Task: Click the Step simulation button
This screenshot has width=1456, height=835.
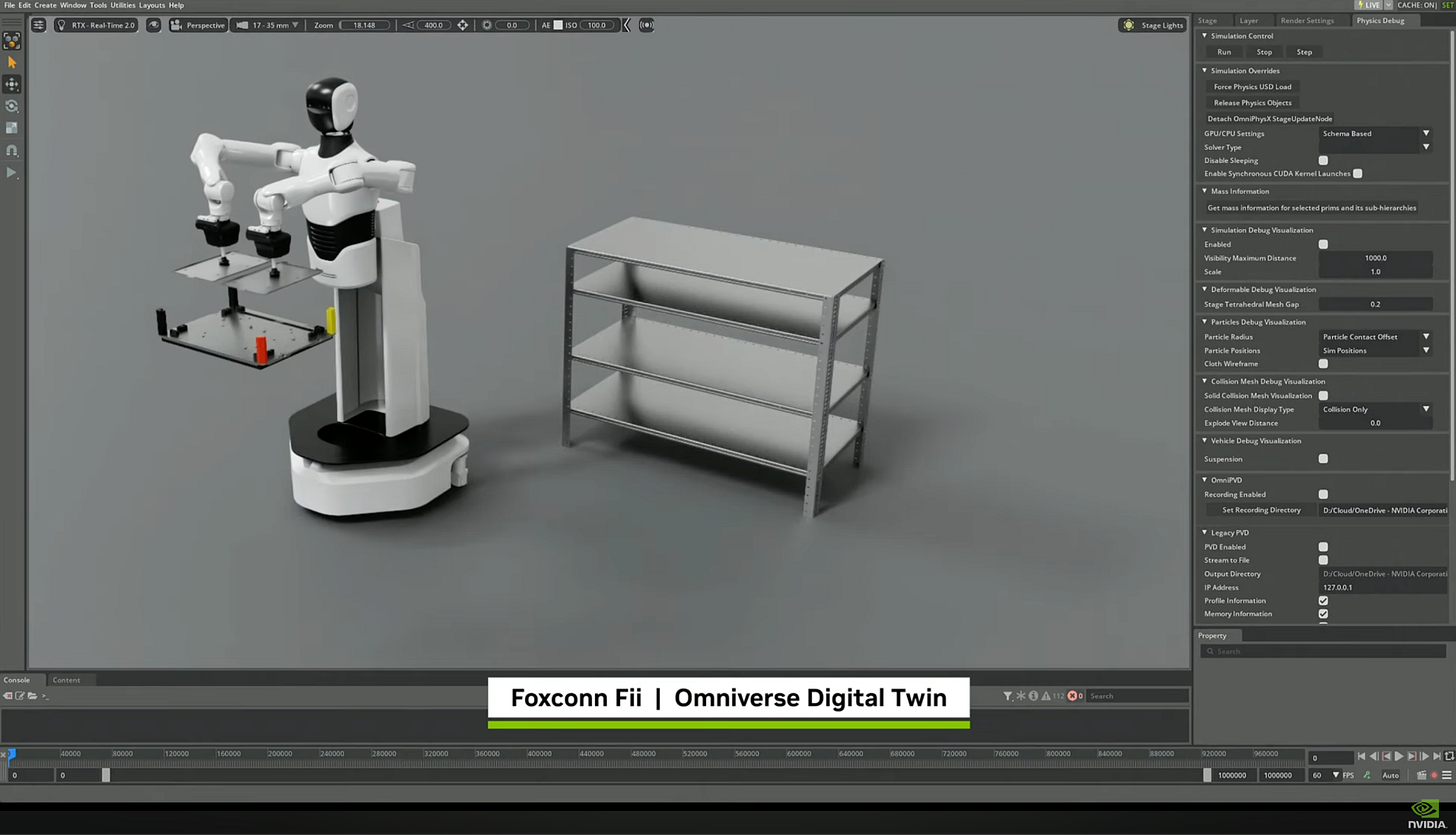Action: [x=1304, y=52]
